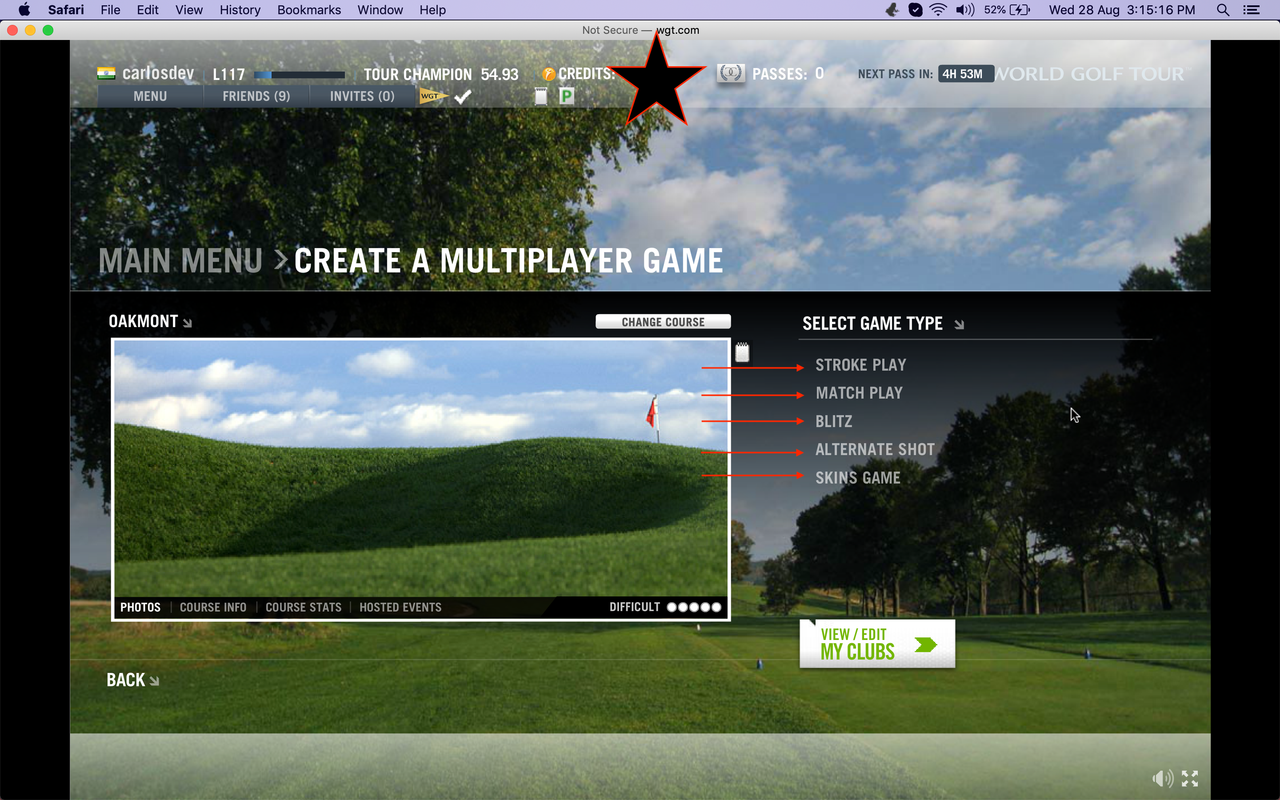The height and width of the screenshot is (800, 1280).
Task: Click green arrow on My Clubs button
Action: (926, 645)
